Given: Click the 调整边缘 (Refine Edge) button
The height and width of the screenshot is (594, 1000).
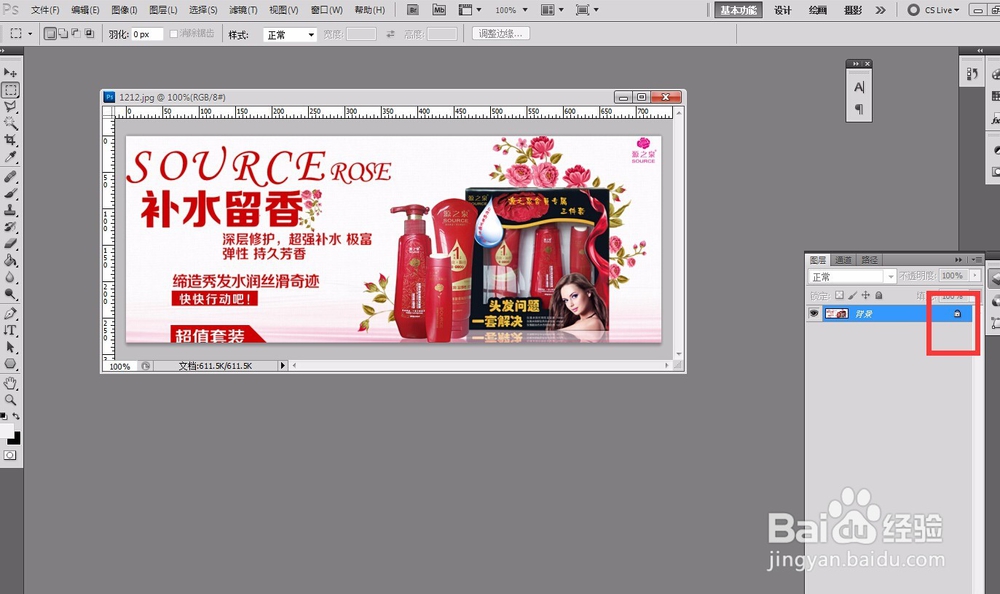Looking at the screenshot, I should 500,32.
